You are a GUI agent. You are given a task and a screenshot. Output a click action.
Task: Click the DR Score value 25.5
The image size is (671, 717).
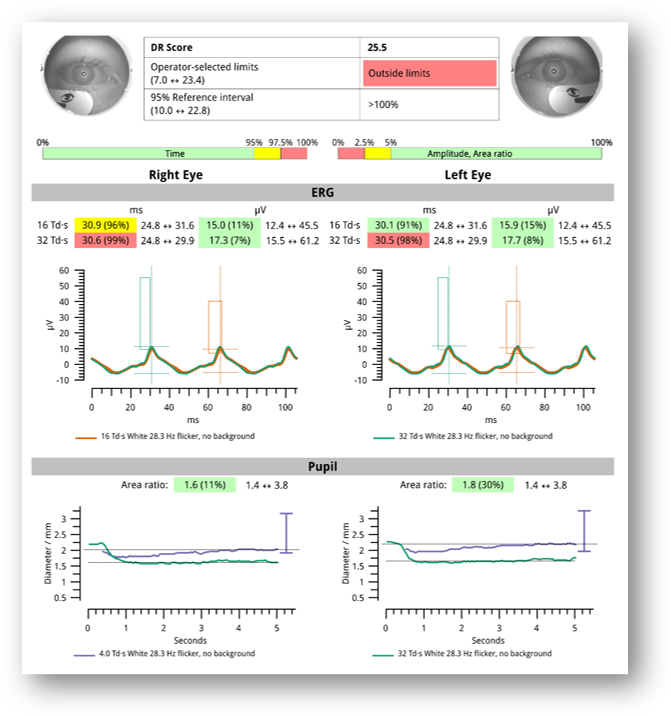[429, 47]
